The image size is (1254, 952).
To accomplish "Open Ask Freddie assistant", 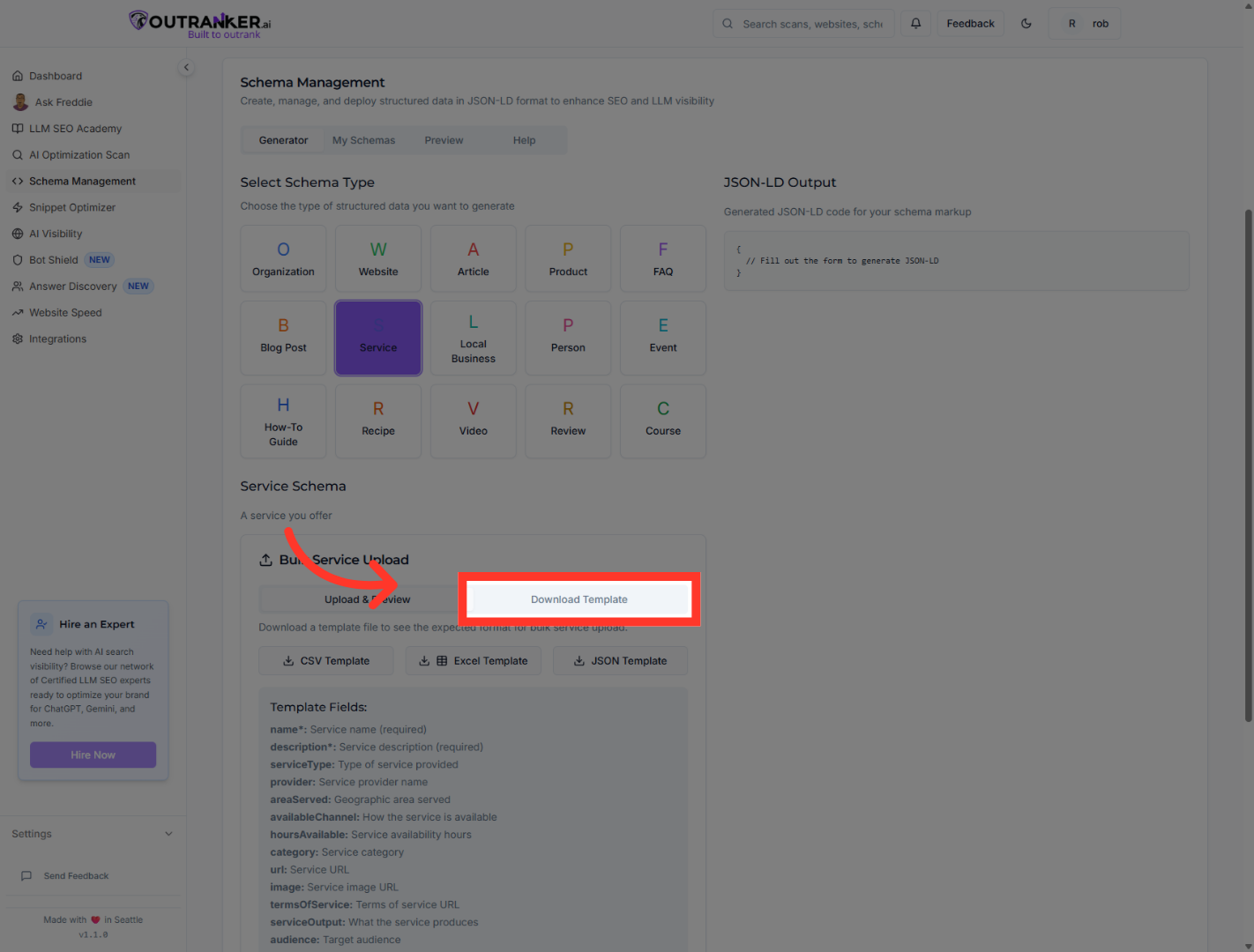I will tap(63, 102).
